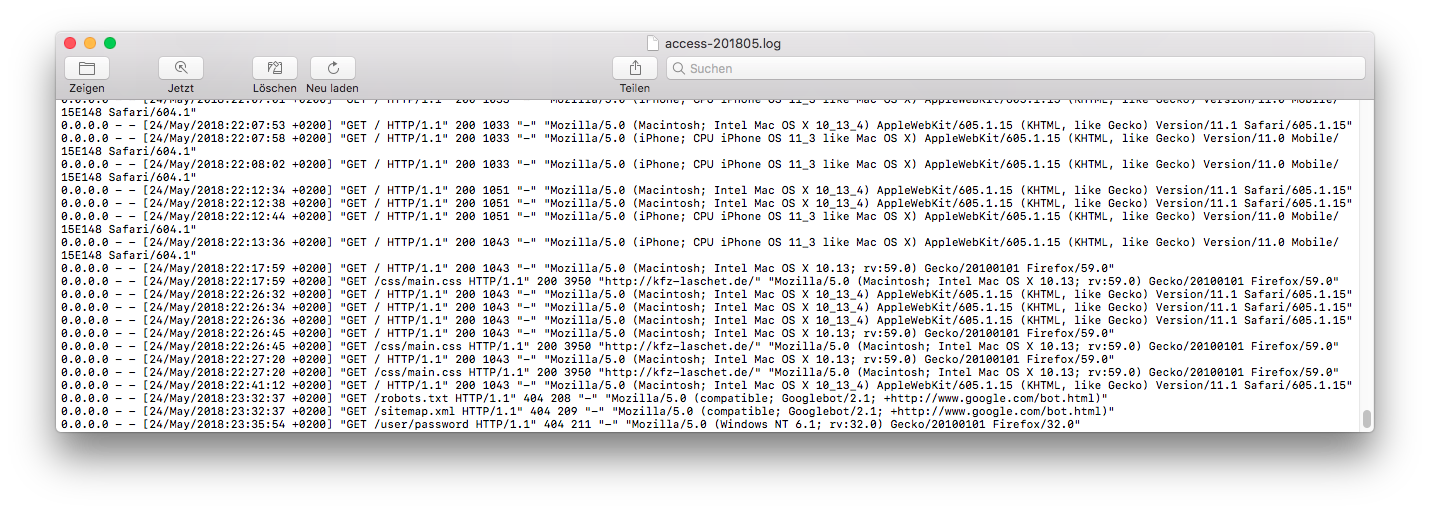The width and height of the screenshot is (1430, 512).
Task: Click the log line at 22:12:34
Action: click(706, 190)
